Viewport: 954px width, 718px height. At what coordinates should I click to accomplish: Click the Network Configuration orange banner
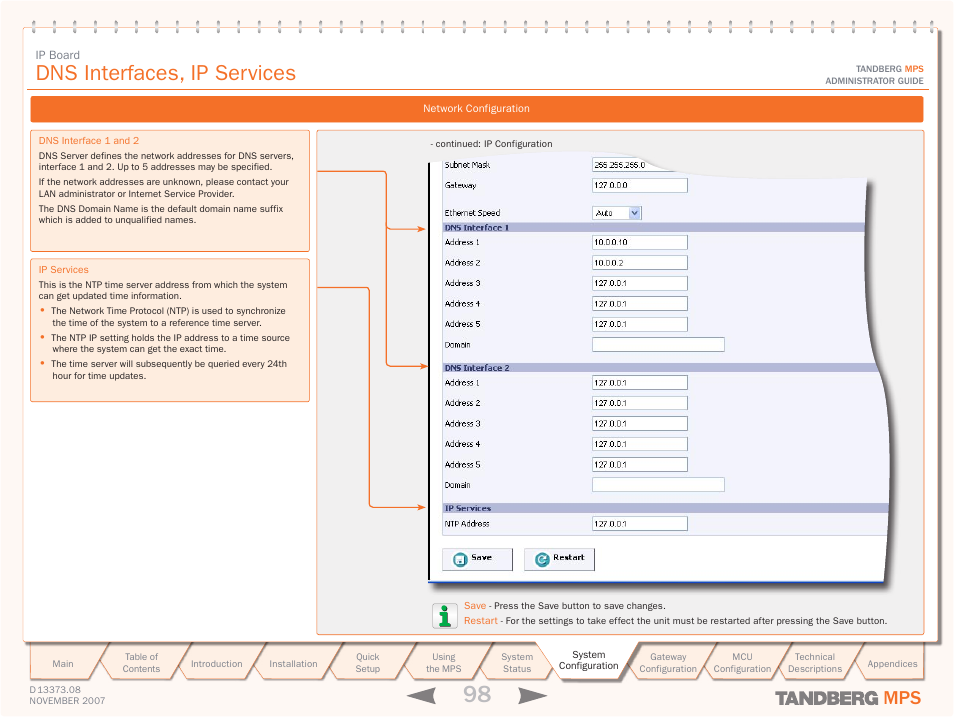click(476, 109)
